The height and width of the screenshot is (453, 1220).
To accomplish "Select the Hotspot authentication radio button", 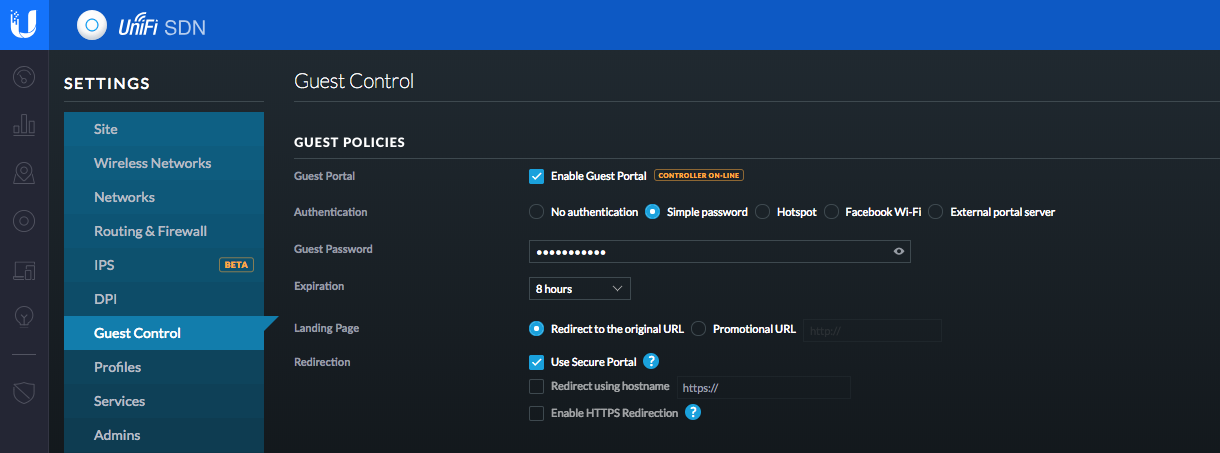I will [x=763, y=212].
